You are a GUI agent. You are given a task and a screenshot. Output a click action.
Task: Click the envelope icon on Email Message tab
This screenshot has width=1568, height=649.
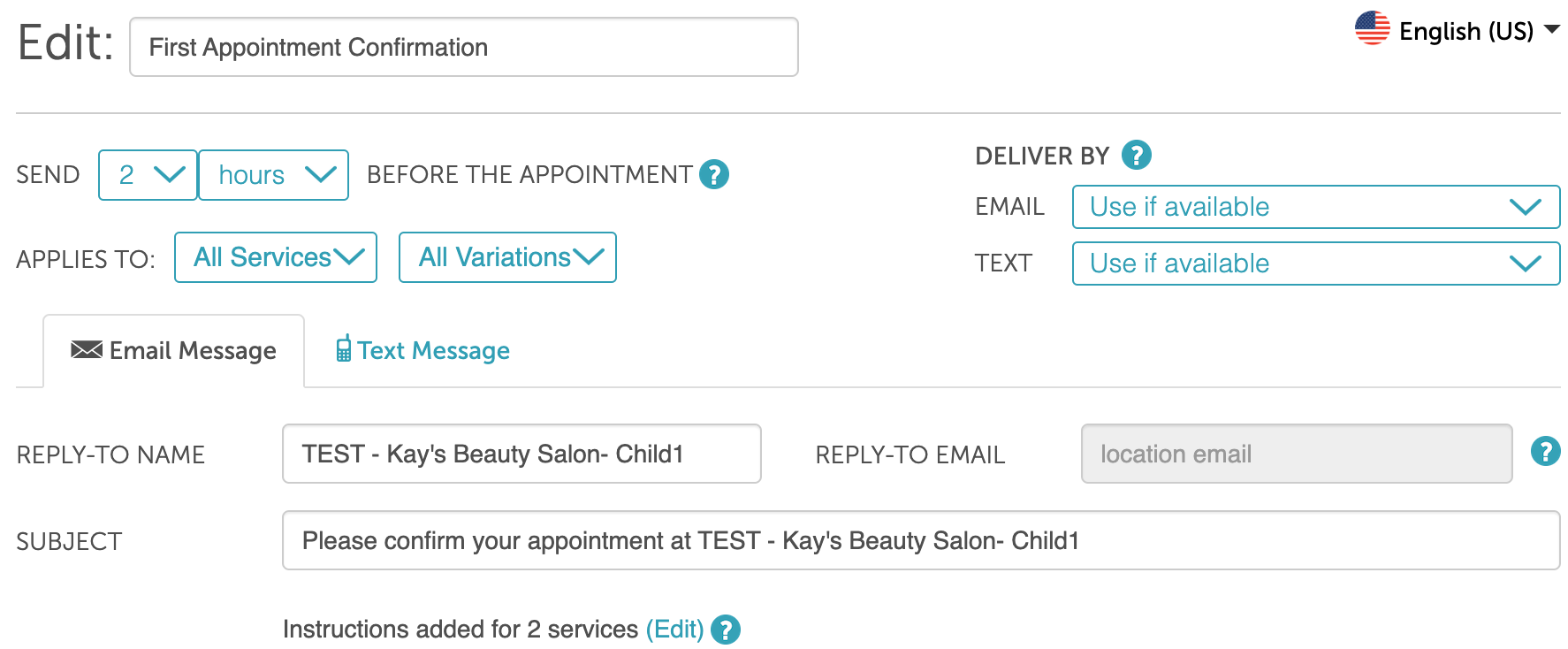tap(87, 349)
